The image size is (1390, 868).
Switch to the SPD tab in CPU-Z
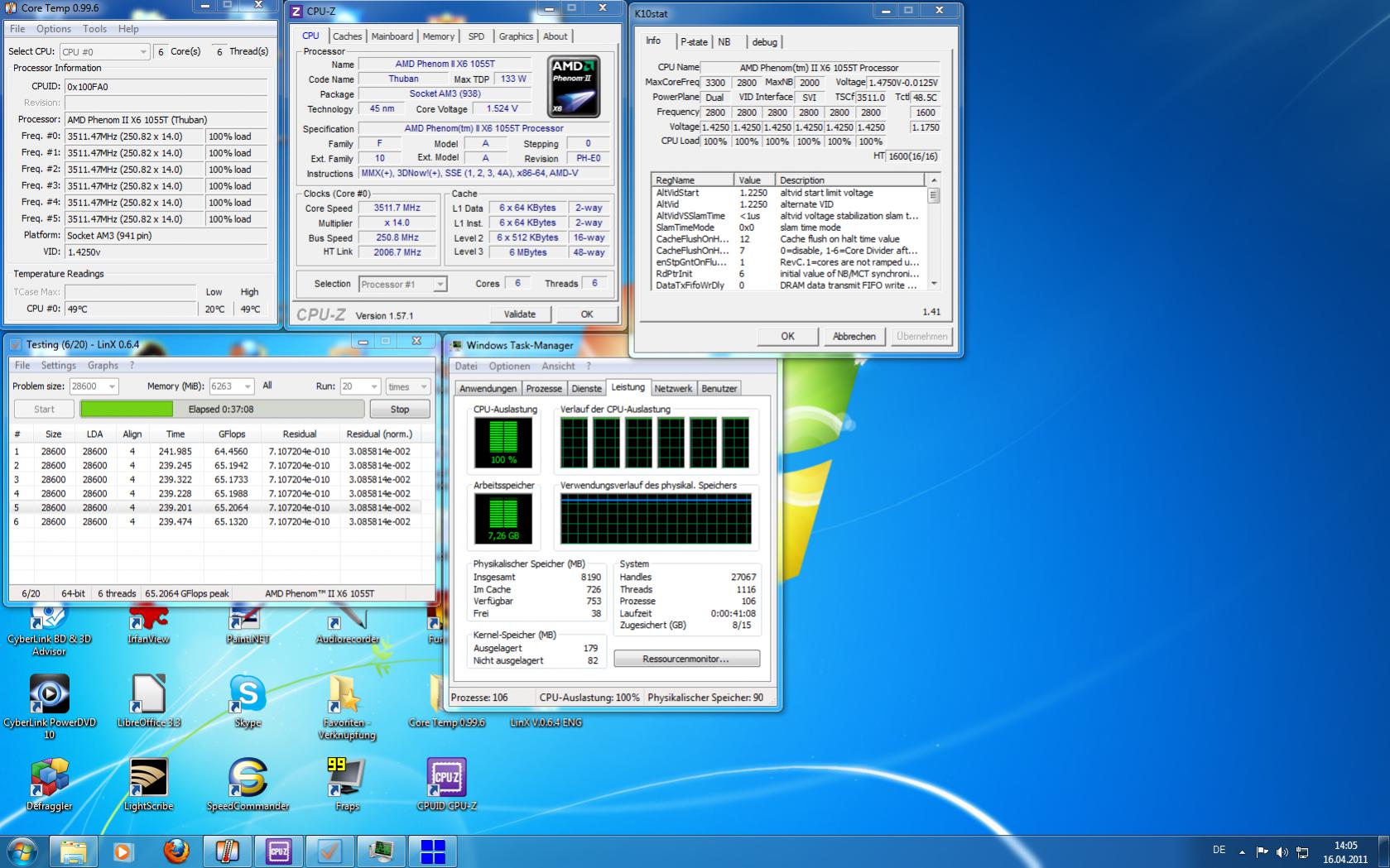point(476,36)
